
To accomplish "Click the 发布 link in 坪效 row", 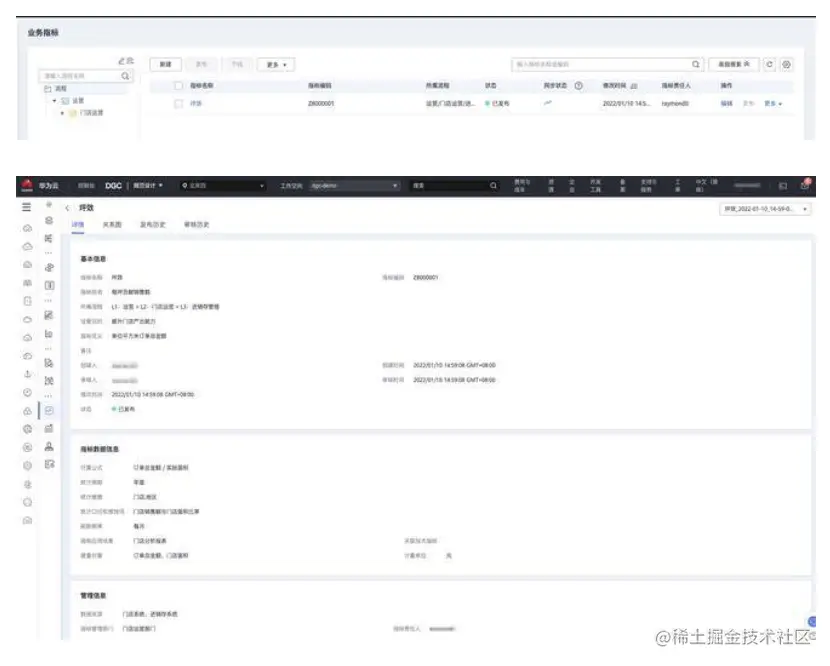I will tap(748, 104).
